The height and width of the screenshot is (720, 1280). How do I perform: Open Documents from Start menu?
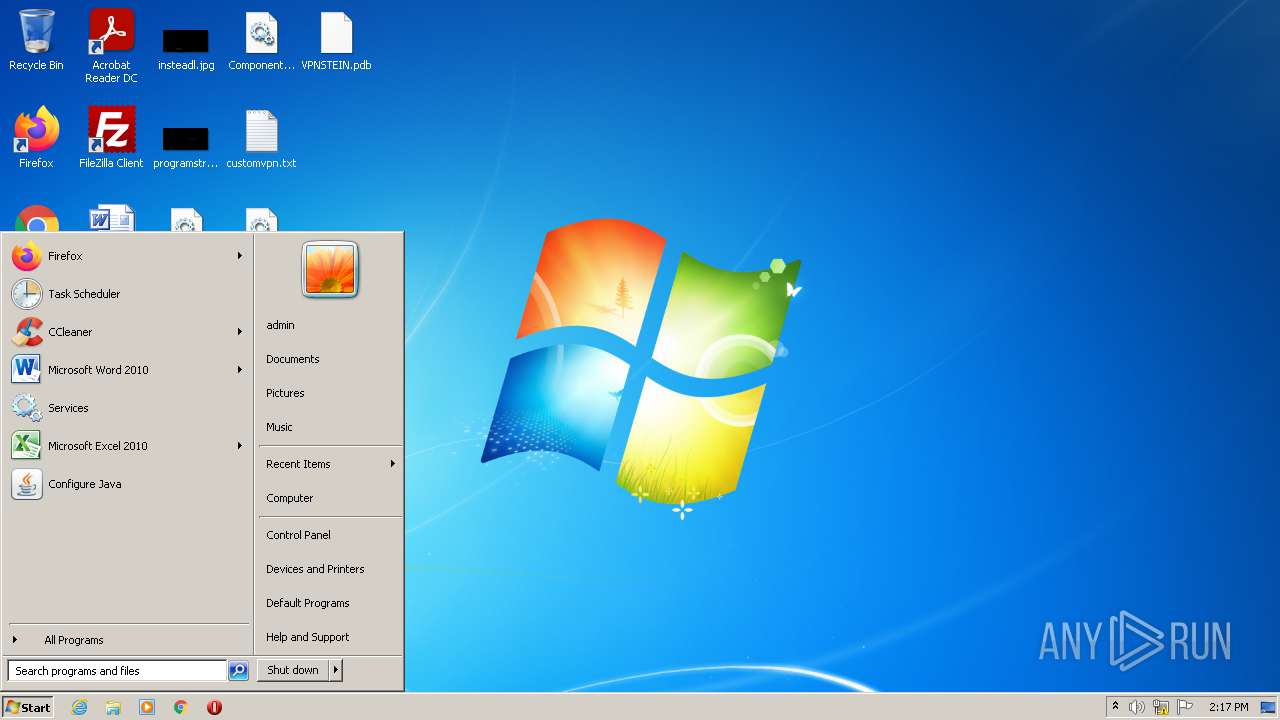tap(330, 359)
